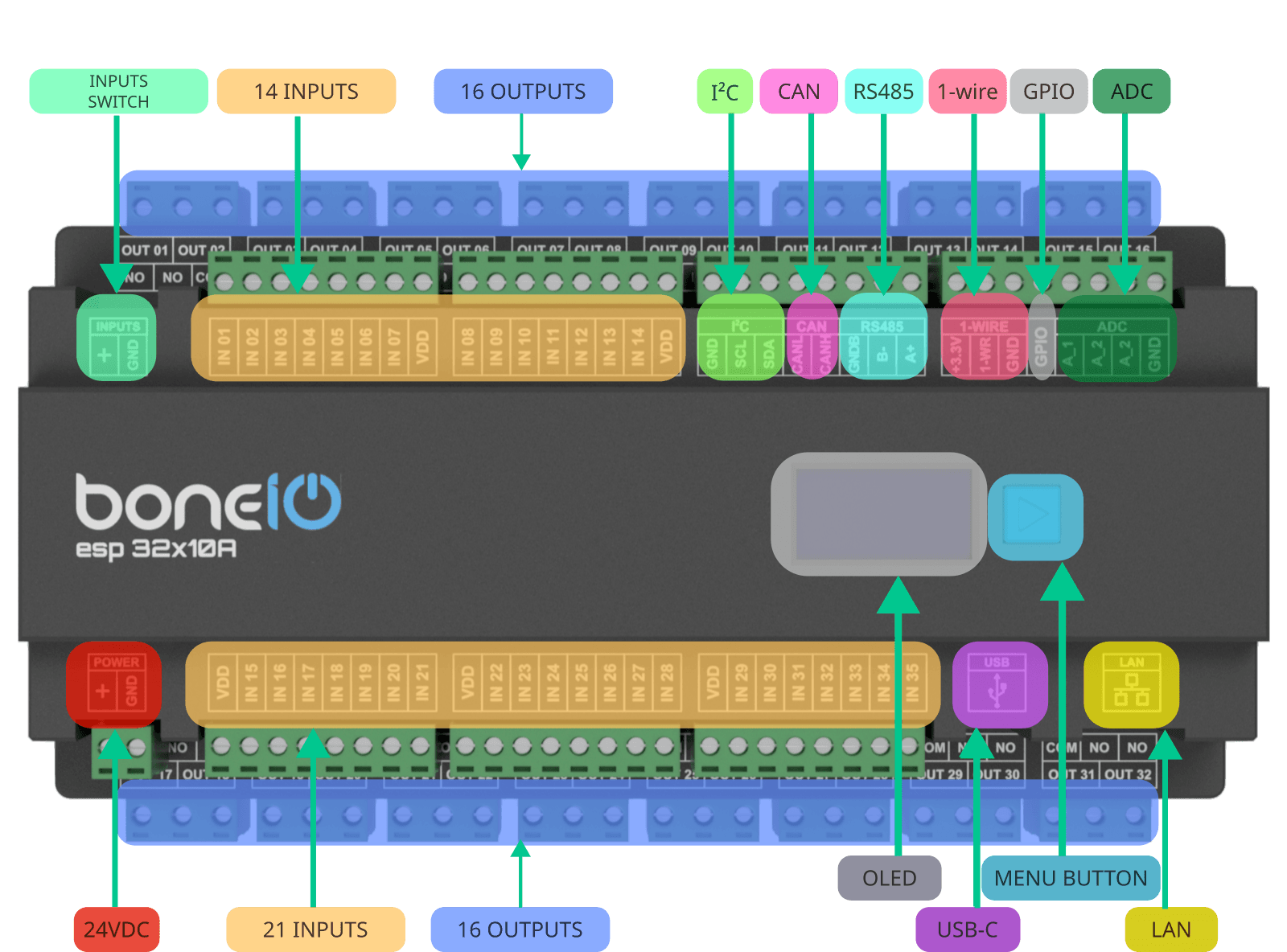Click the IN 07 input pin label

pyautogui.click(x=394, y=347)
